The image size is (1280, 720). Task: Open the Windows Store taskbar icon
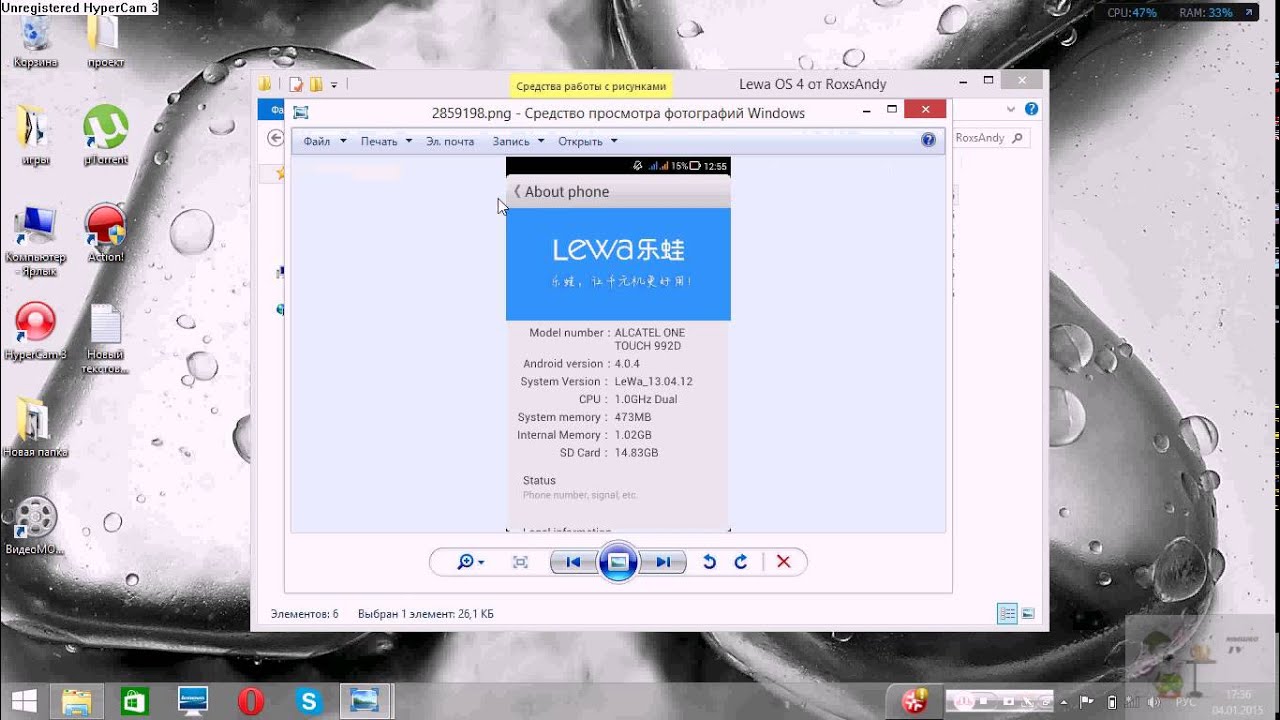coord(135,701)
